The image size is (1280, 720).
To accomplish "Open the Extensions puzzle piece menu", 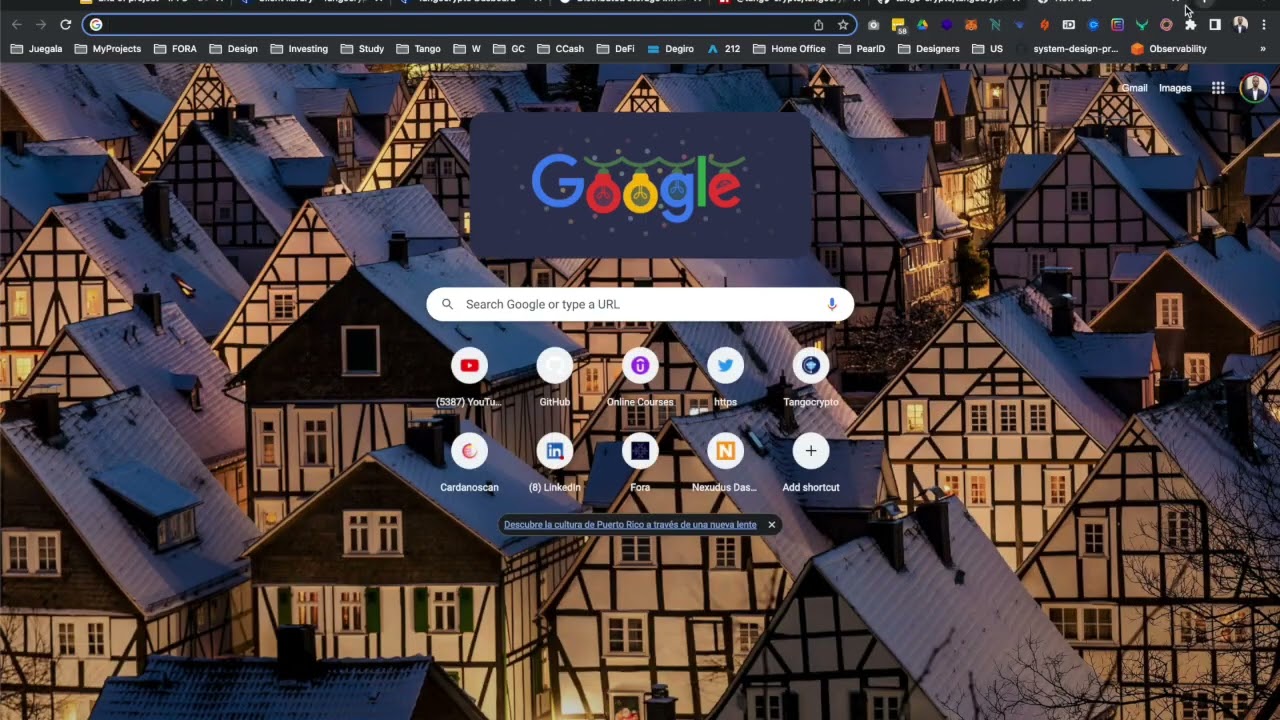I will [1190, 24].
